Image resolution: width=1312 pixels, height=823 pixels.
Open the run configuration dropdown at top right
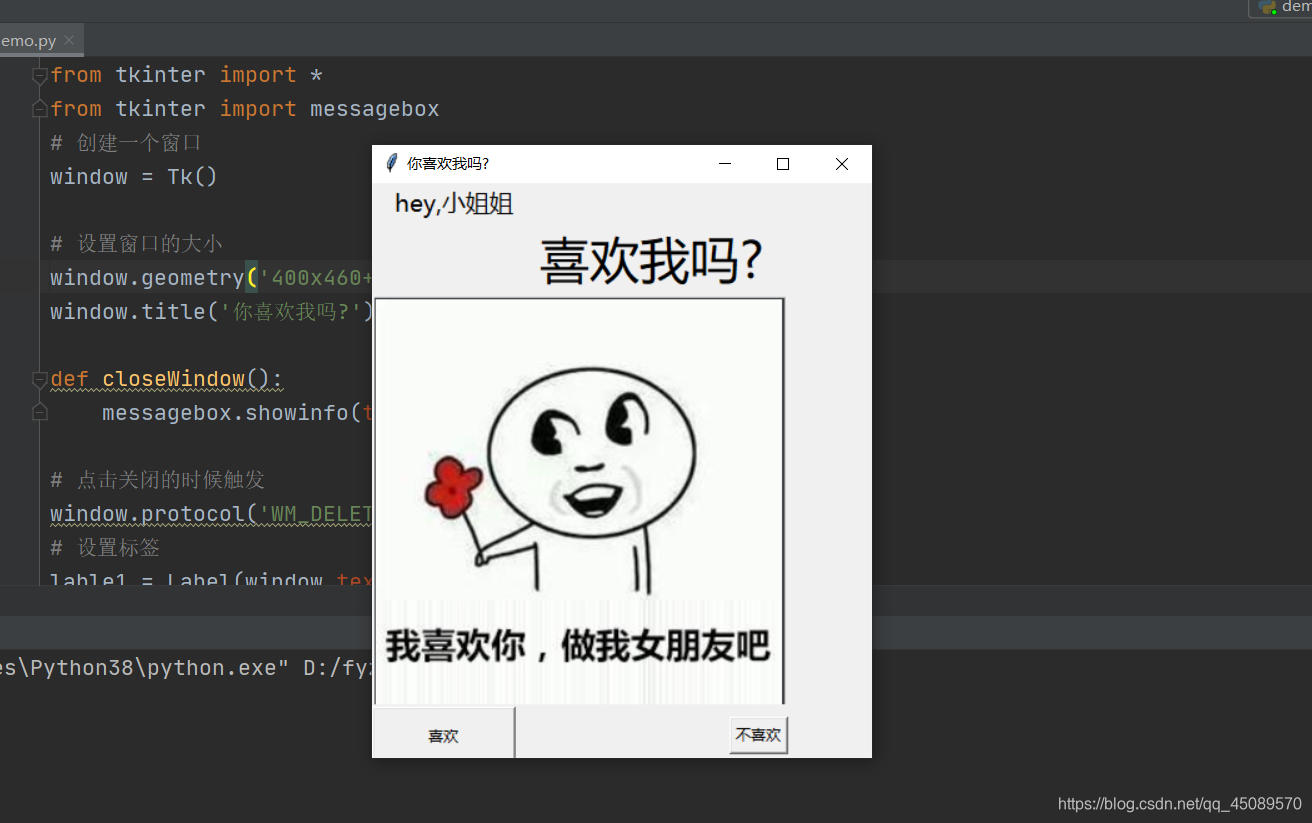point(1281,7)
